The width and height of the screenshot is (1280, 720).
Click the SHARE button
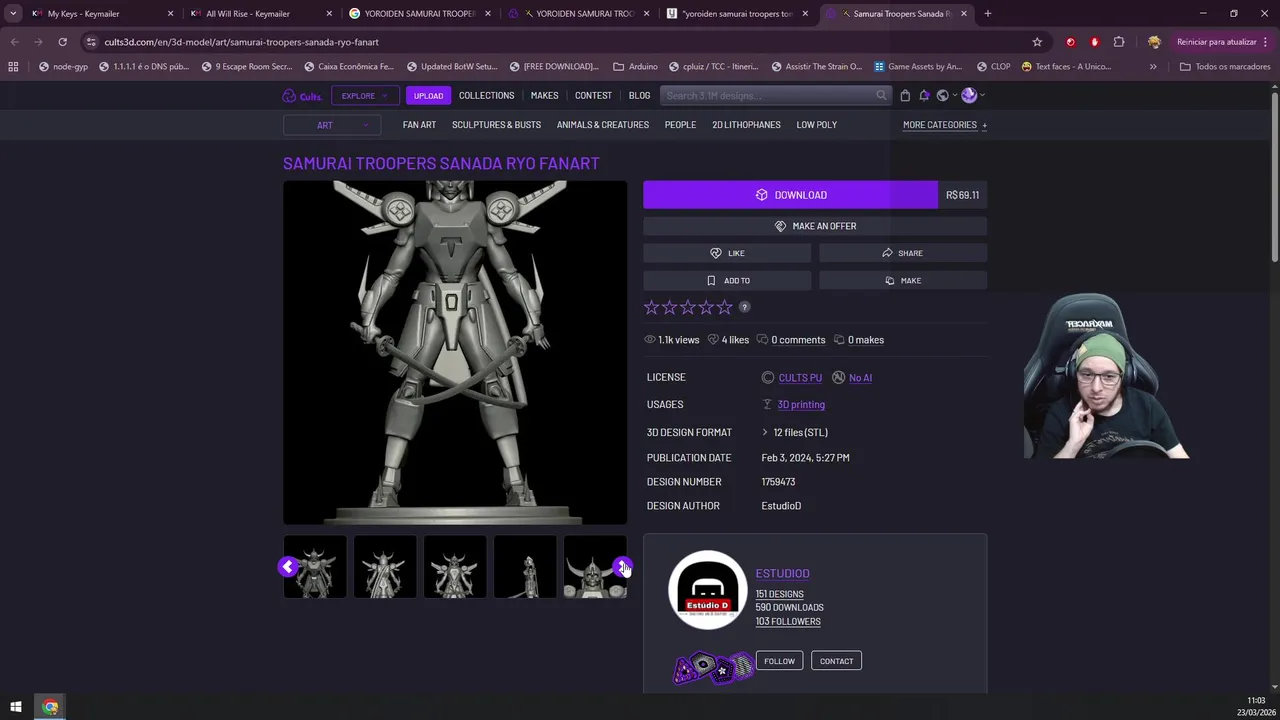903,253
